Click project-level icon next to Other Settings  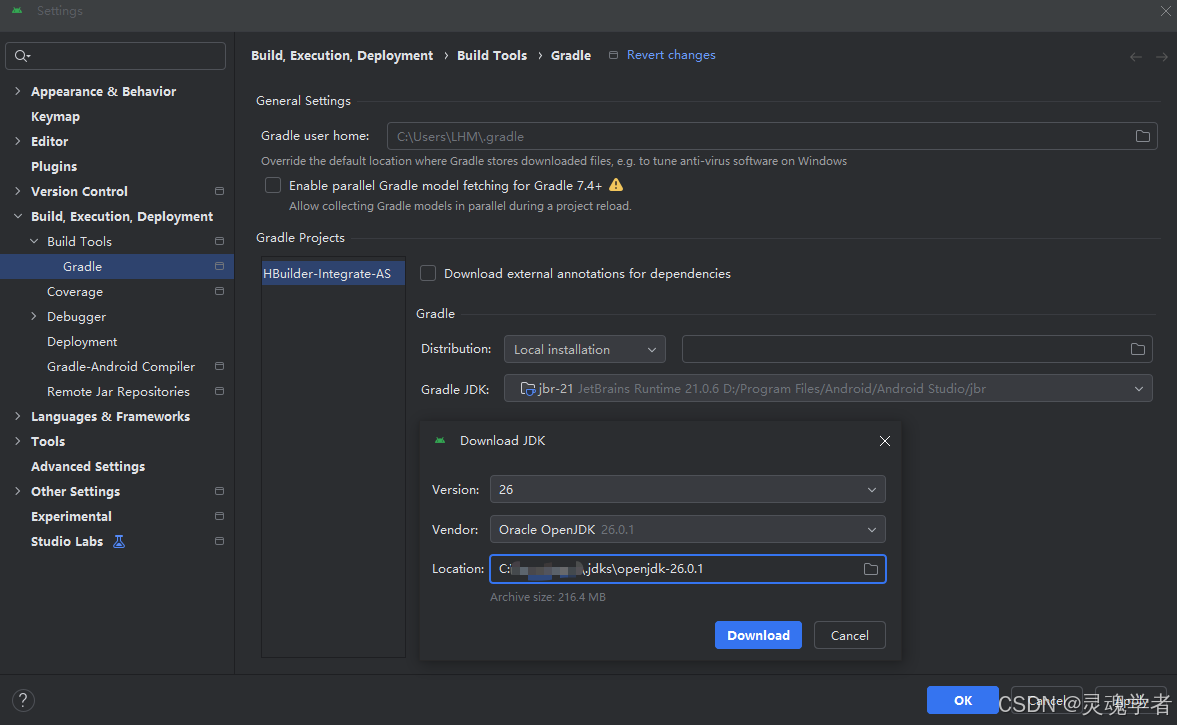[219, 491]
